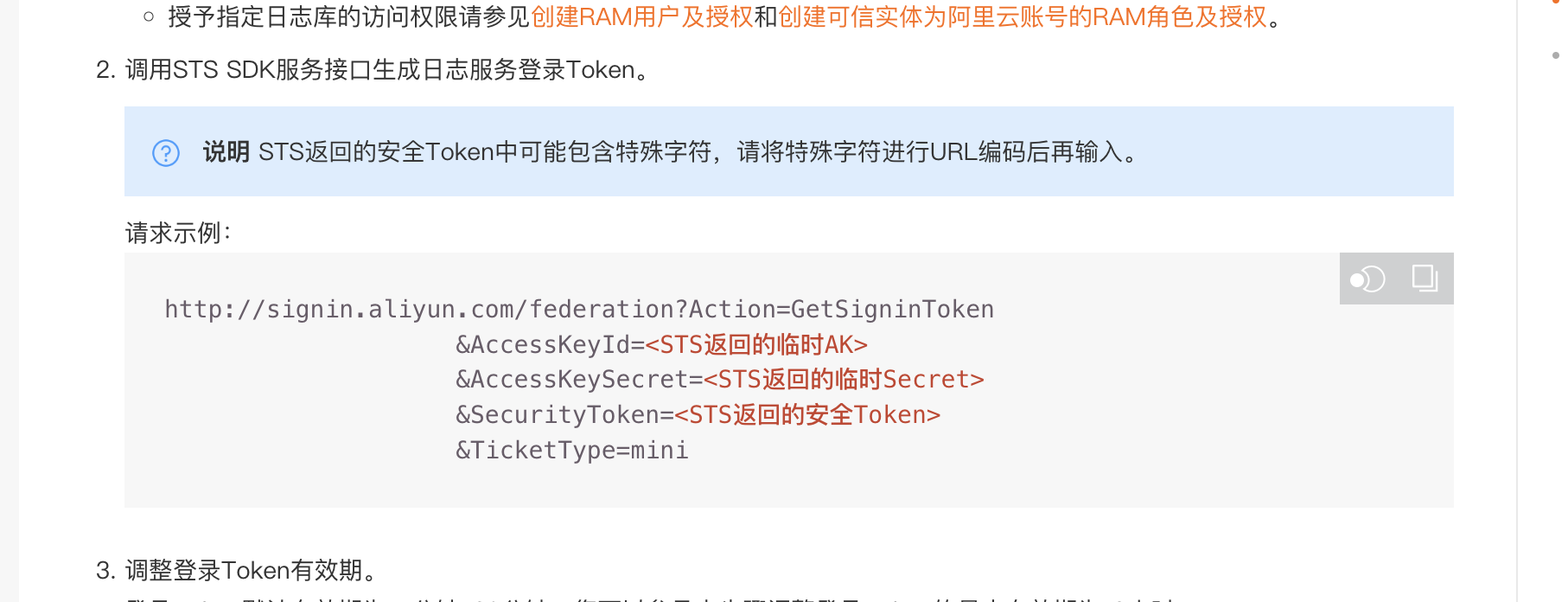The height and width of the screenshot is (602, 1568).
Task: Click the &SecurityToken parameter line
Action: click(x=698, y=415)
